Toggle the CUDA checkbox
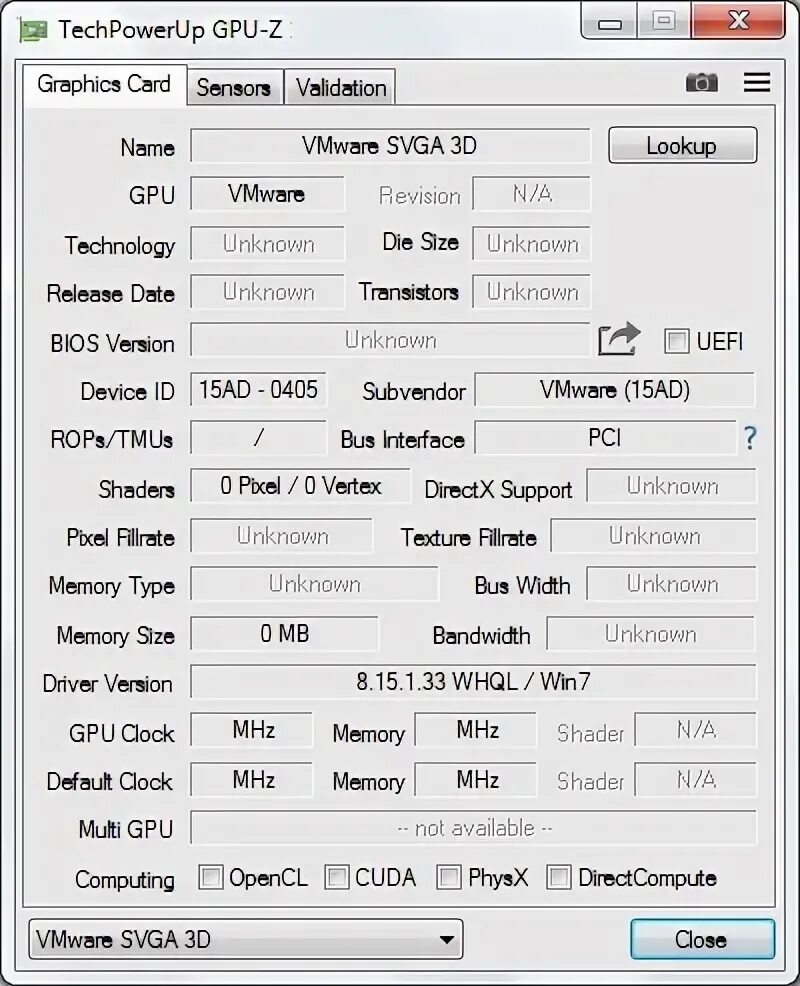The image size is (800, 986). click(x=336, y=877)
